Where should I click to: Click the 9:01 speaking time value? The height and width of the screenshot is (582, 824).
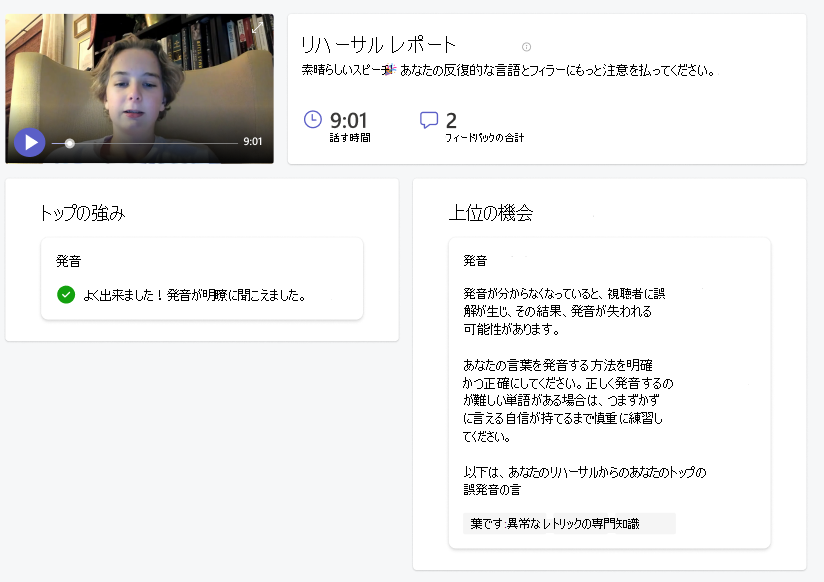[x=348, y=121]
